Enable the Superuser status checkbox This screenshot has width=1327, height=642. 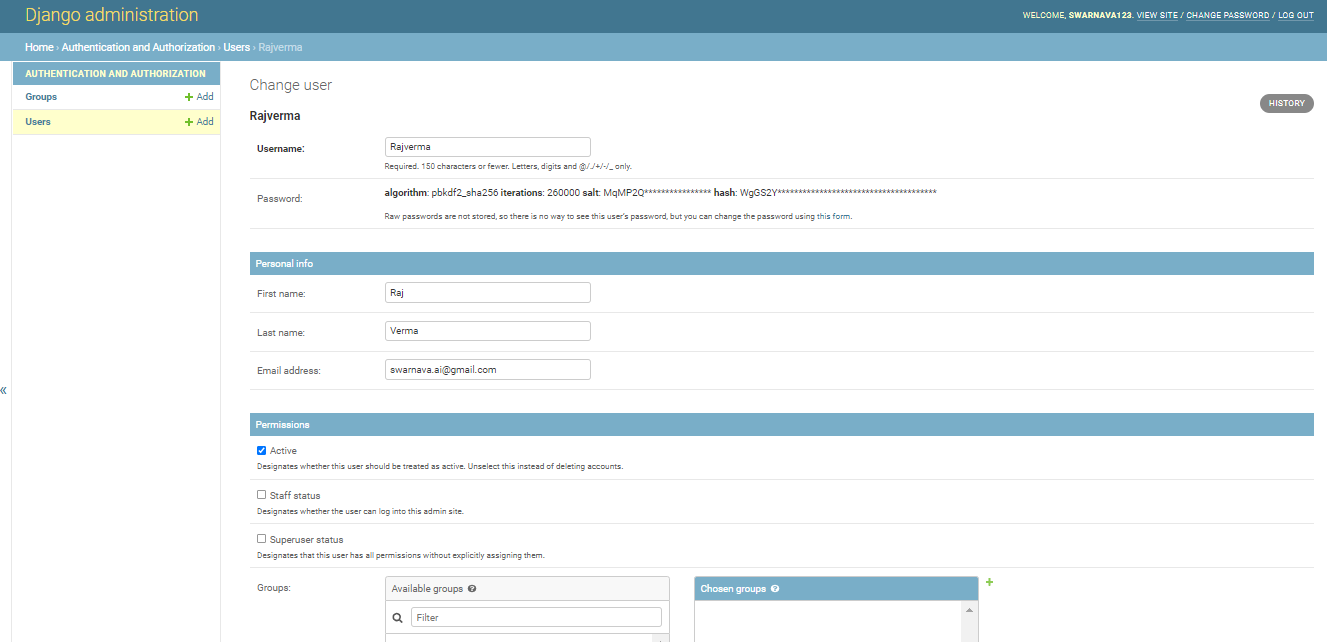pyautogui.click(x=262, y=539)
